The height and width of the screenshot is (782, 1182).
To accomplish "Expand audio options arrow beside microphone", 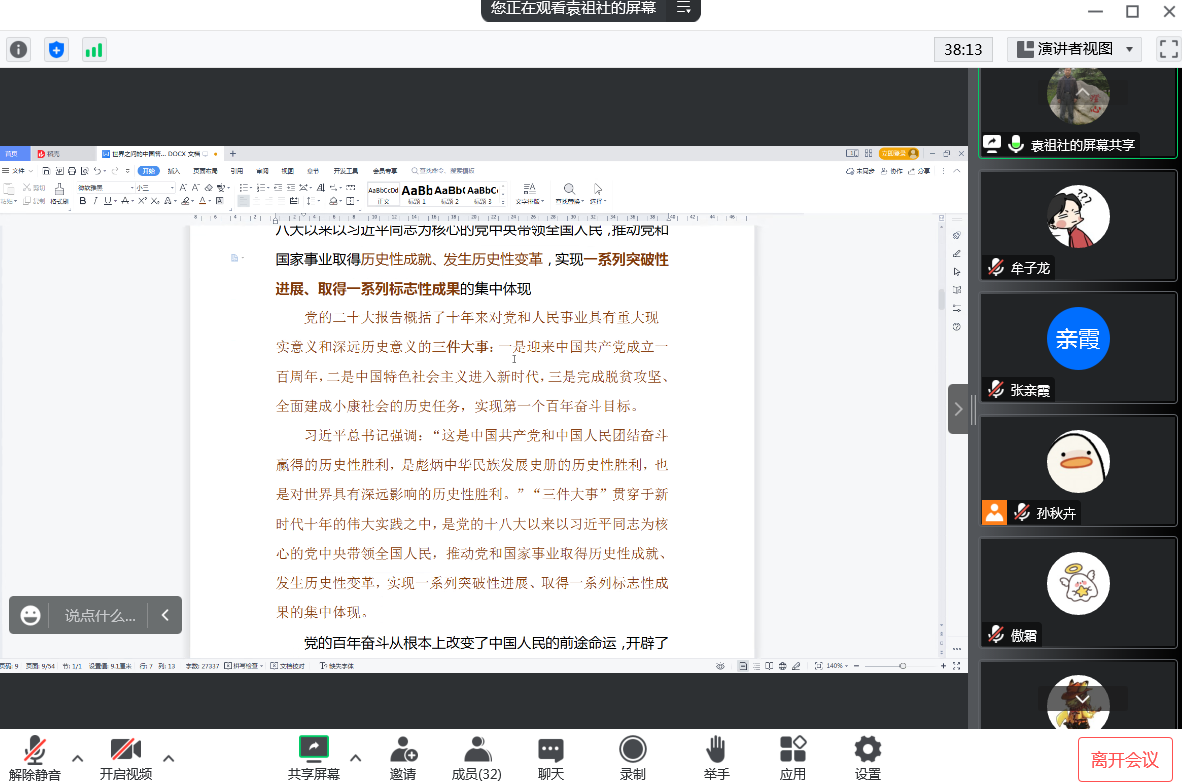I will (77, 757).
